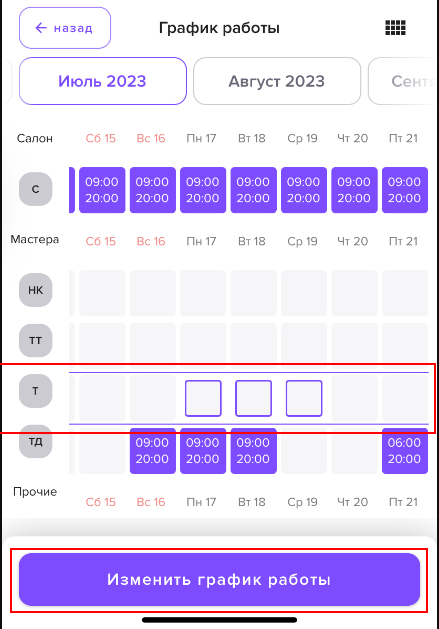Switch to Июль 2023 tab
The width and height of the screenshot is (439, 629).
point(103,81)
